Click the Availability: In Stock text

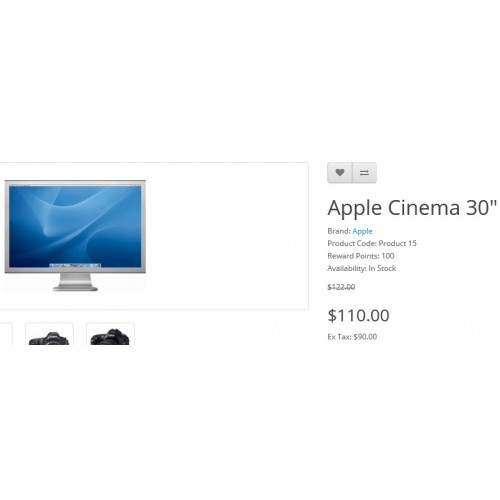[362, 268]
